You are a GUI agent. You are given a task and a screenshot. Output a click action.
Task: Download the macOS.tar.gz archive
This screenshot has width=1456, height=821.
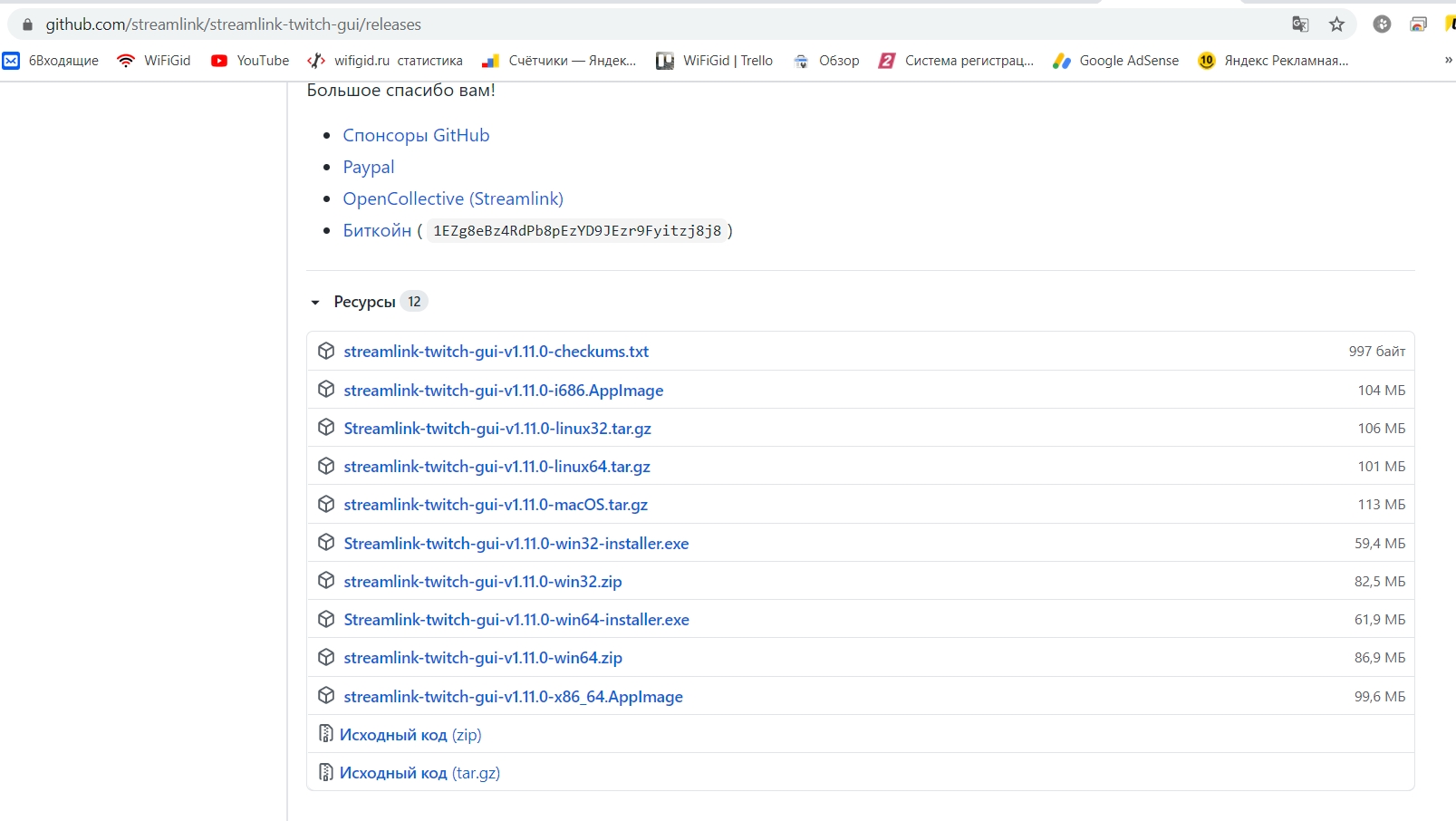[x=496, y=504]
